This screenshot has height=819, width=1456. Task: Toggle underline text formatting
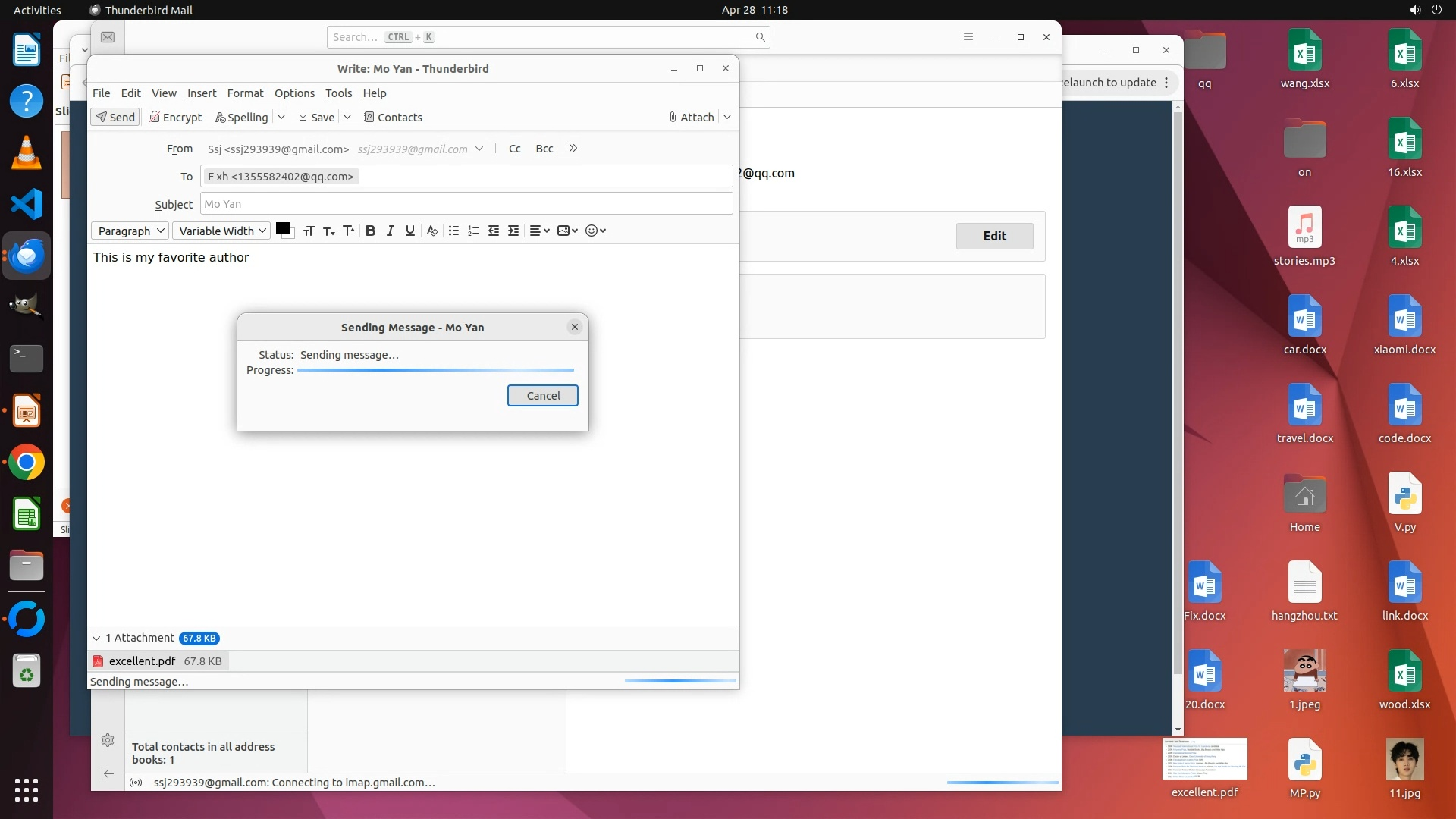[409, 231]
